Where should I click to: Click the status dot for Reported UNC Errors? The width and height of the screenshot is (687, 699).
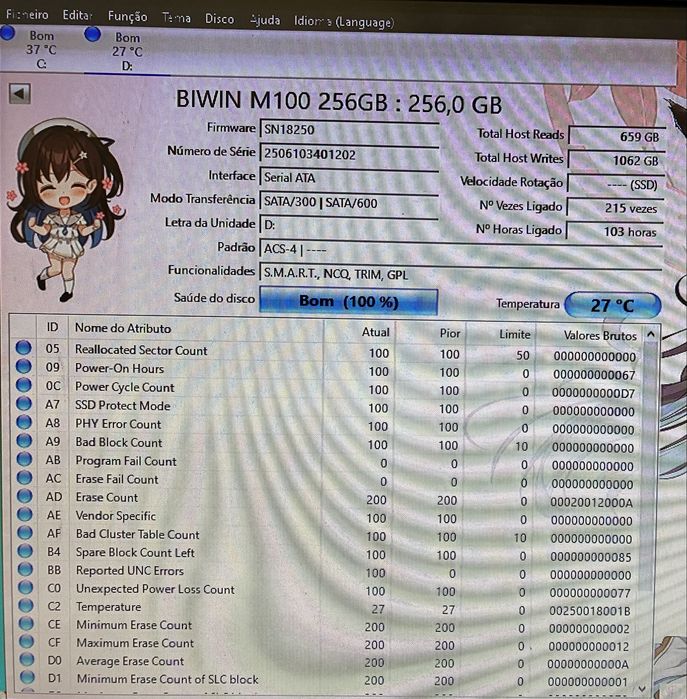click(25, 569)
